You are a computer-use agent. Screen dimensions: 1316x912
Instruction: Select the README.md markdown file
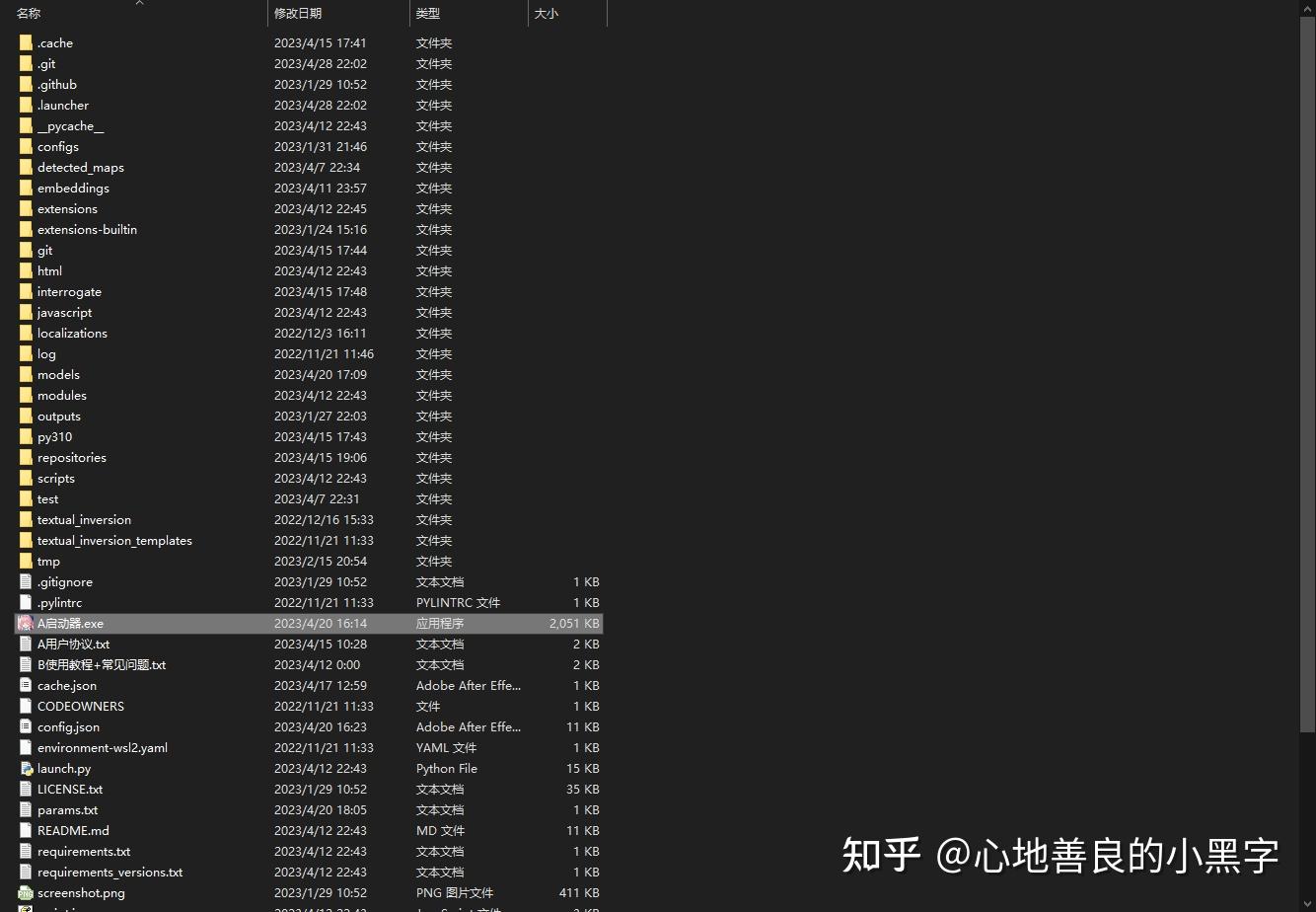pos(71,830)
